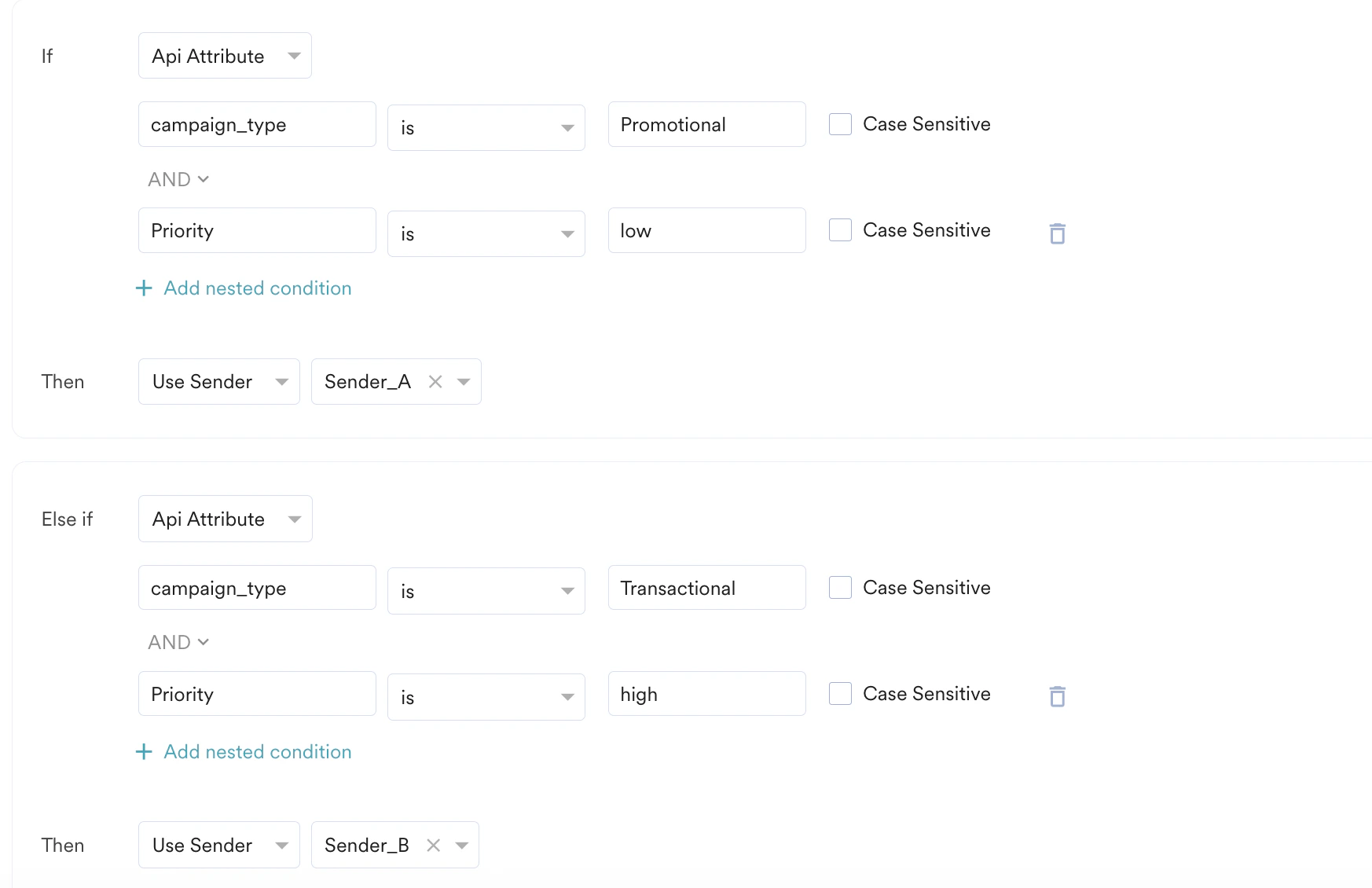This screenshot has width=1372, height=888.
Task: Add nested condition in Else if block
Action: tap(257, 752)
